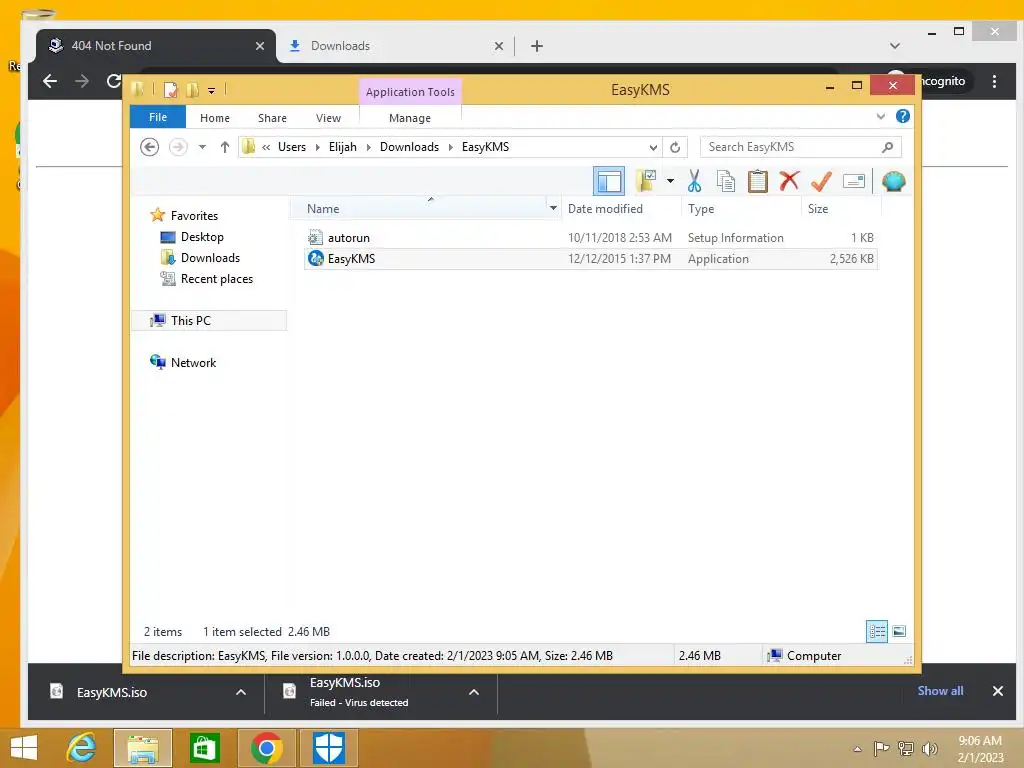Open the View ribbon tab
1024x768 pixels.
[x=328, y=118]
